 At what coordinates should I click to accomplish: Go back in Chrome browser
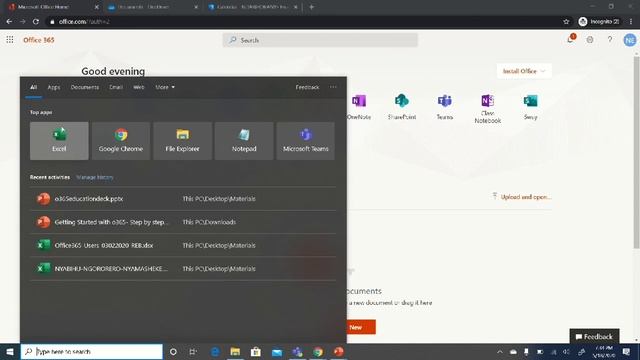9,22
